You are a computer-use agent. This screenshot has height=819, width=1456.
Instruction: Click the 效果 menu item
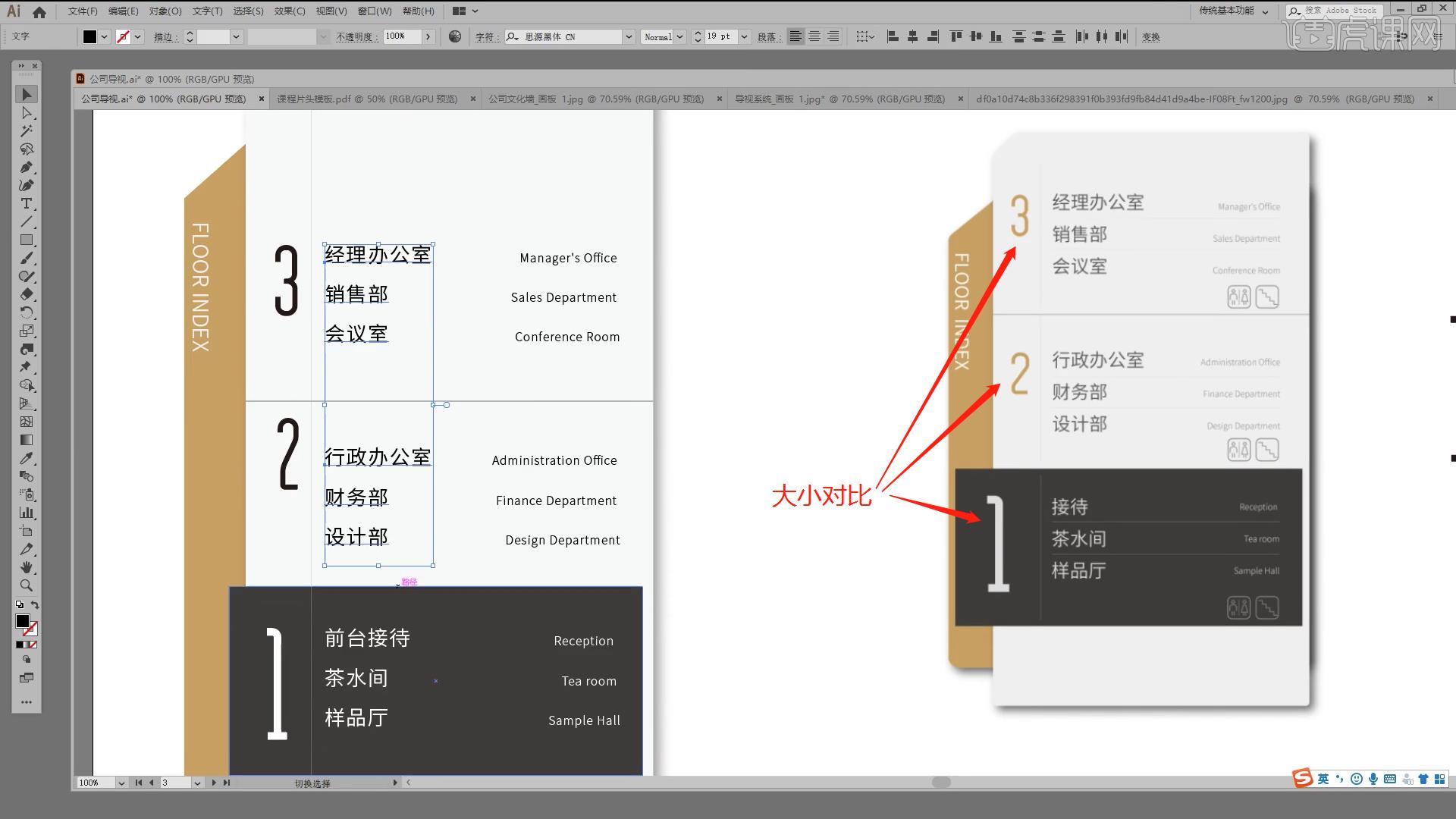pos(284,11)
